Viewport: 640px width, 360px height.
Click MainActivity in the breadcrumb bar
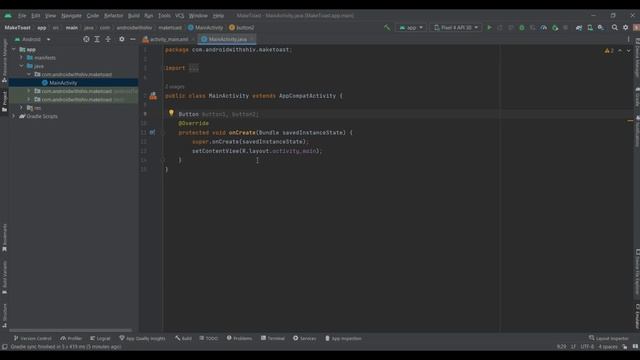click(206, 28)
